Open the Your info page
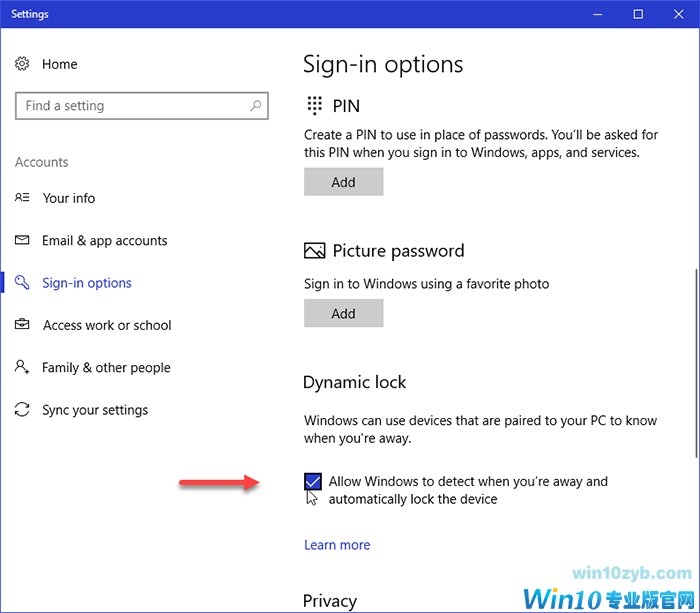Screen dimensions: 700x613 pos(69,198)
